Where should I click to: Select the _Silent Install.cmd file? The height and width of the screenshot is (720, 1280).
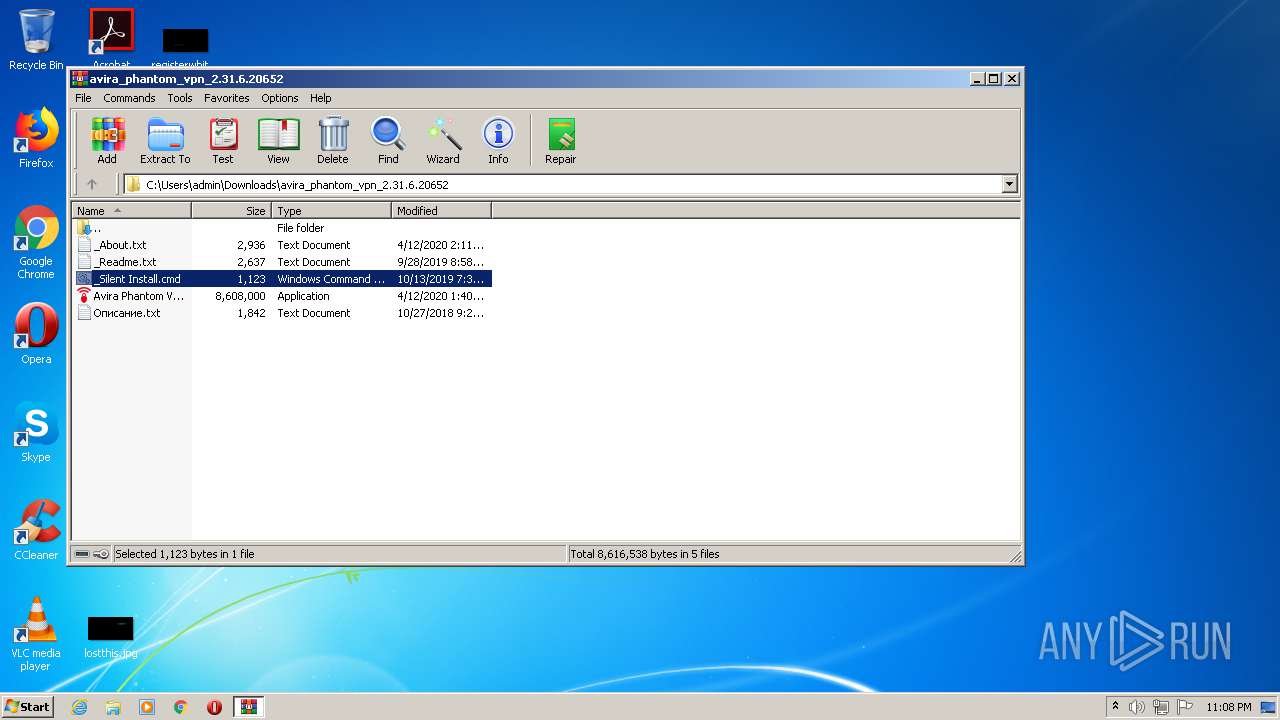(x=282, y=279)
